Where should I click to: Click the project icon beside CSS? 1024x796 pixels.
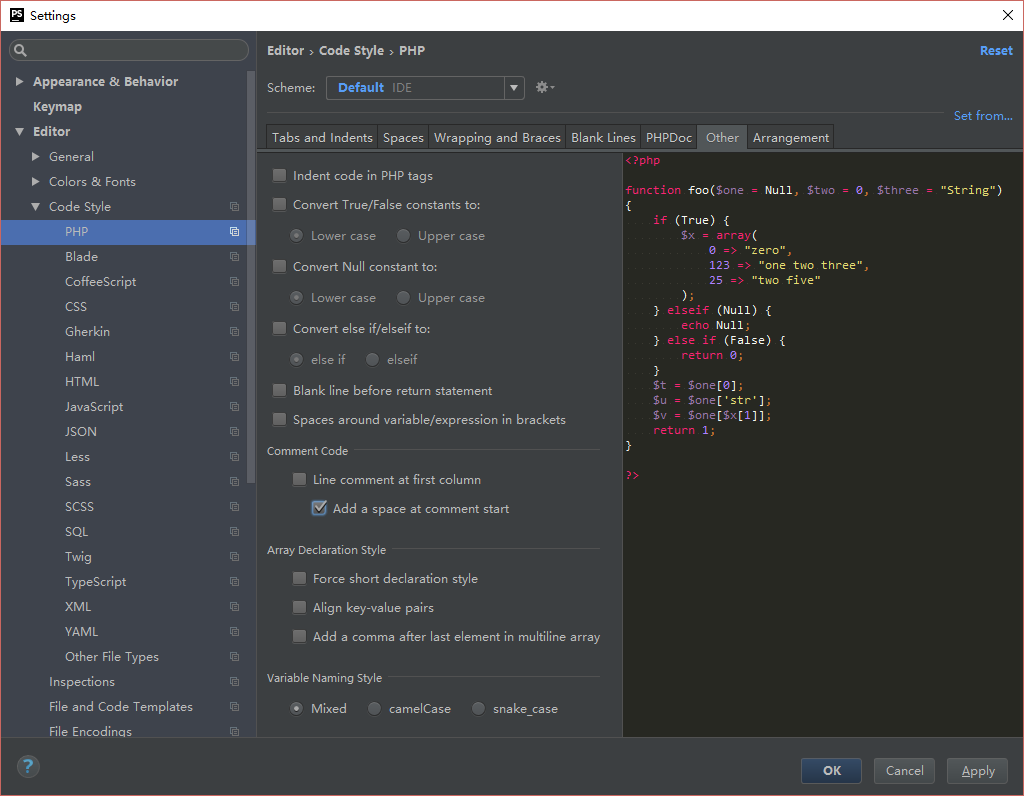[x=234, y=307]
